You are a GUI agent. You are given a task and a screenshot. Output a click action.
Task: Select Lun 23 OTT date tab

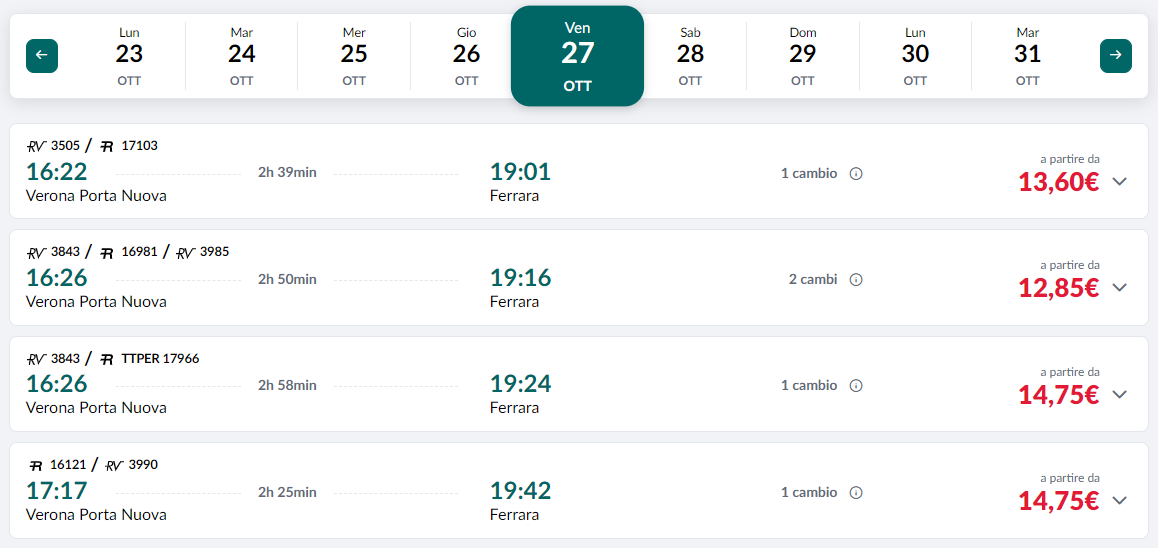[x=129, y=56]
